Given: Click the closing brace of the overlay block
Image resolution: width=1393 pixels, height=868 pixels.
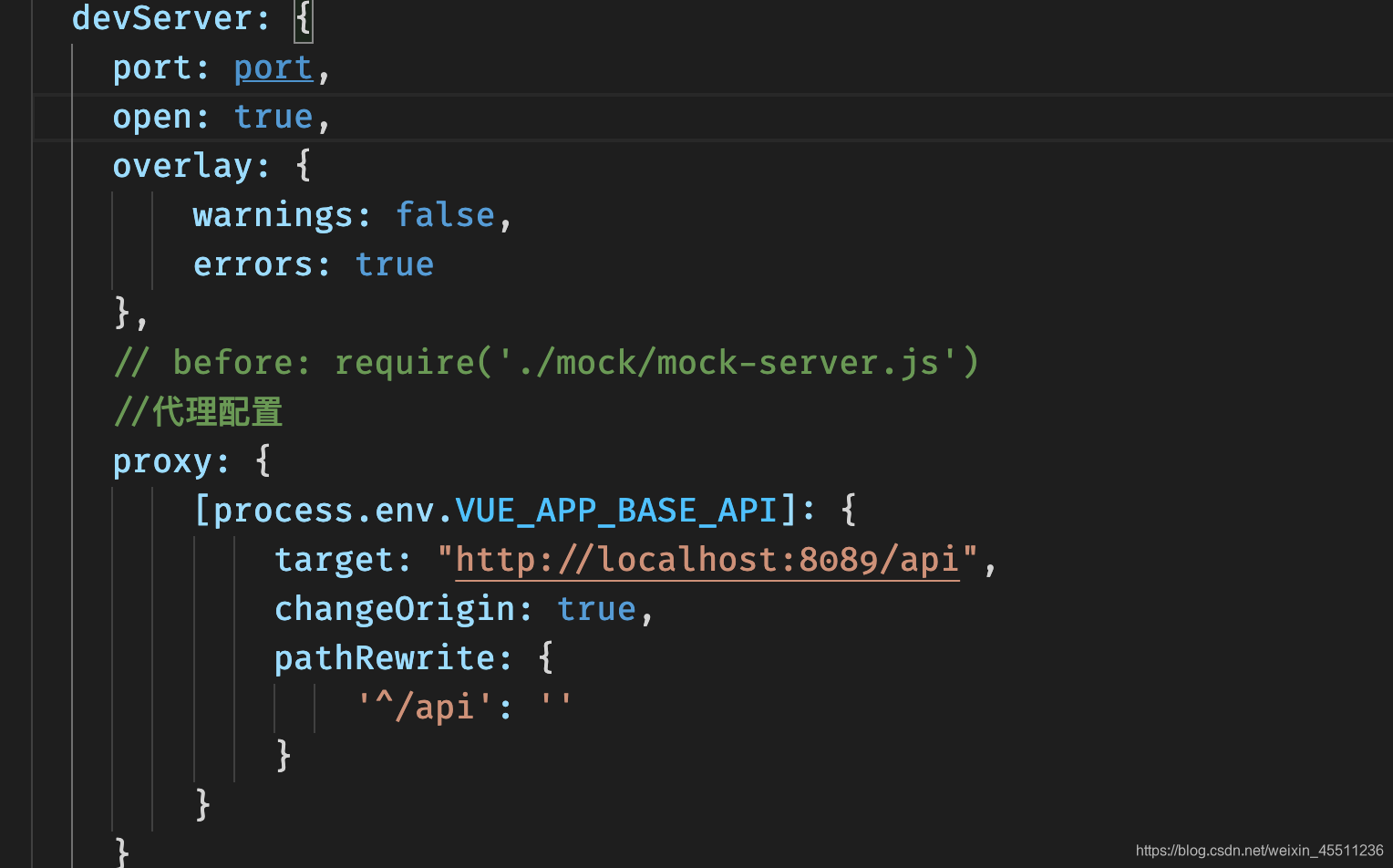Looking at the screenshot, I should click(x=122, y=314).
